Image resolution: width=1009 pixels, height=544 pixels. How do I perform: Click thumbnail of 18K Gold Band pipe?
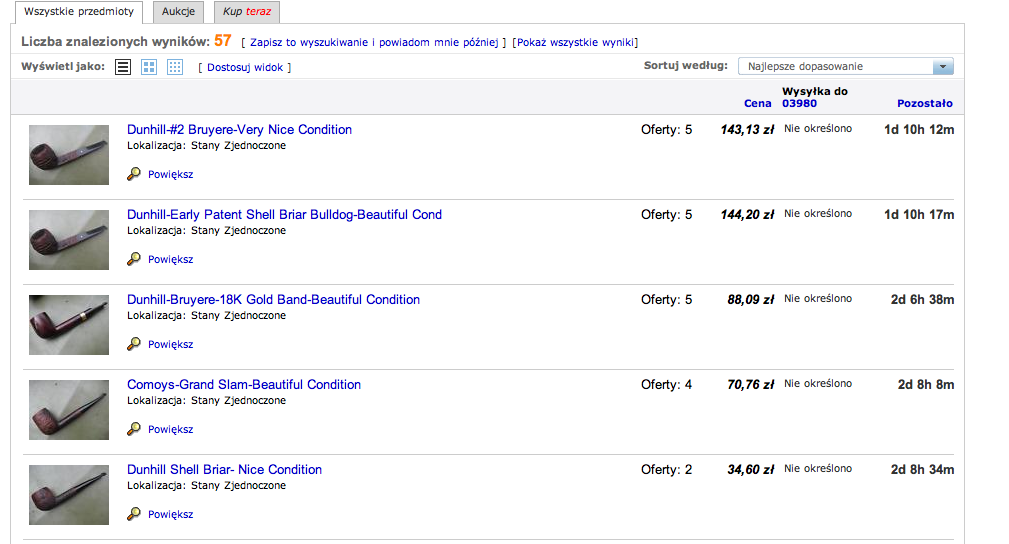(x=69, y=324)
